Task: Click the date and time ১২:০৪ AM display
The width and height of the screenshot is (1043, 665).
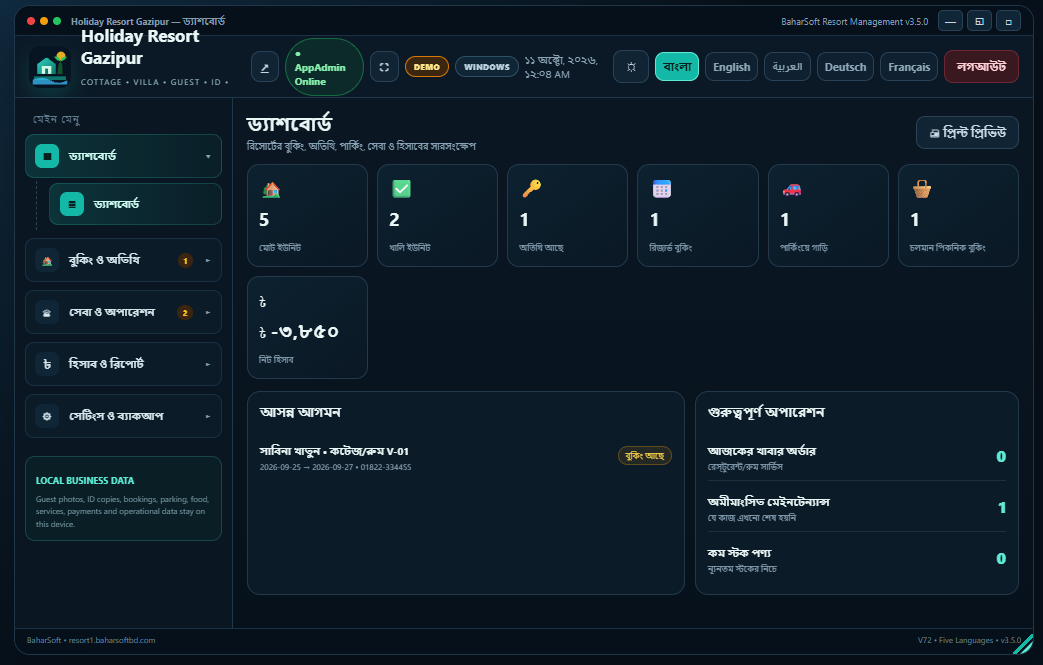Action: tap(561, 67)
